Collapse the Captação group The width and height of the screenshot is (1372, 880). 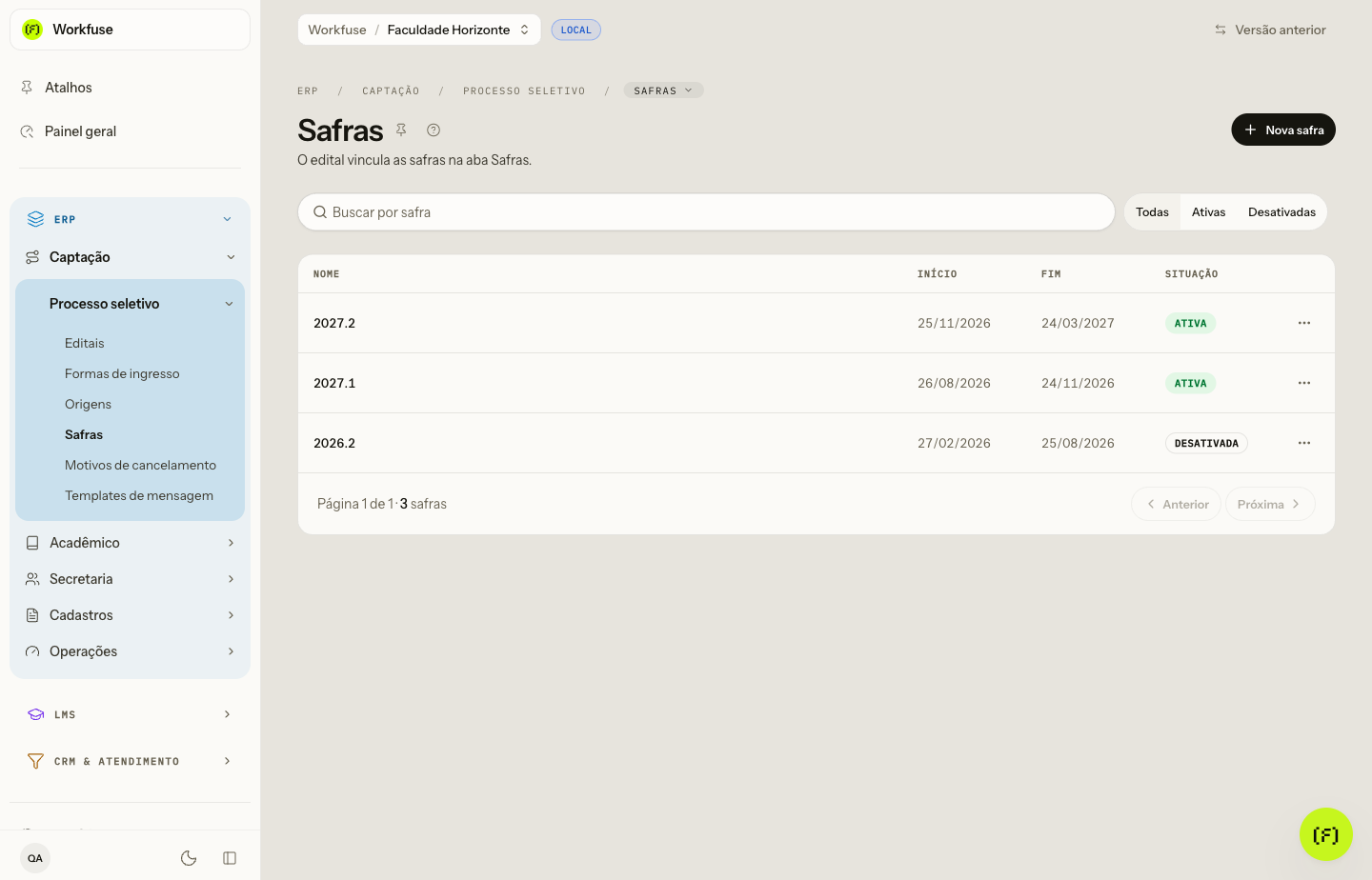tap(130, 257)
